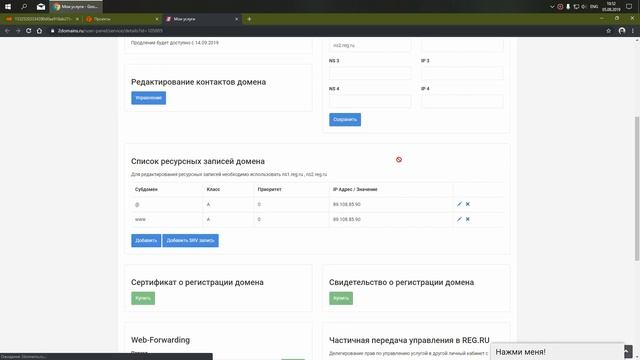Viewport: 640px width, 360px height.
Task: Open the Windows notification center
Action: click(x=629, y=7)
